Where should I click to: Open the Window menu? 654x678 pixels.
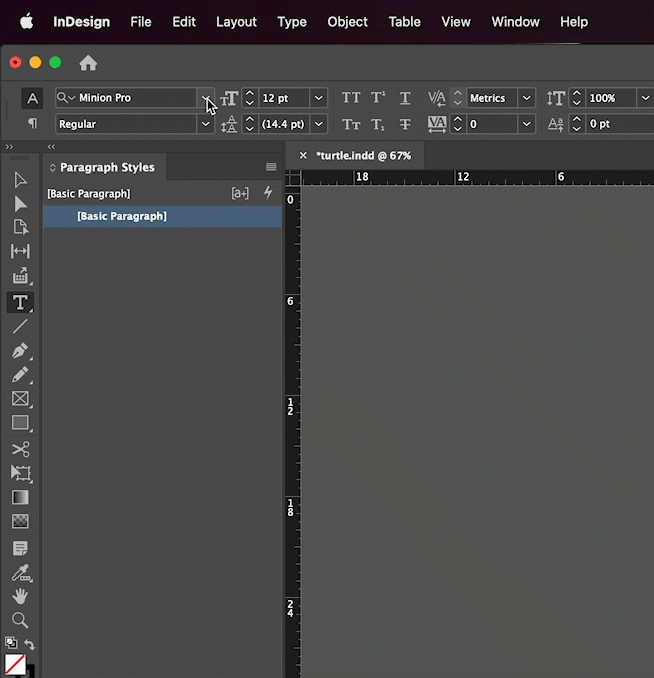pyautogui.click(x=515, y=22)
